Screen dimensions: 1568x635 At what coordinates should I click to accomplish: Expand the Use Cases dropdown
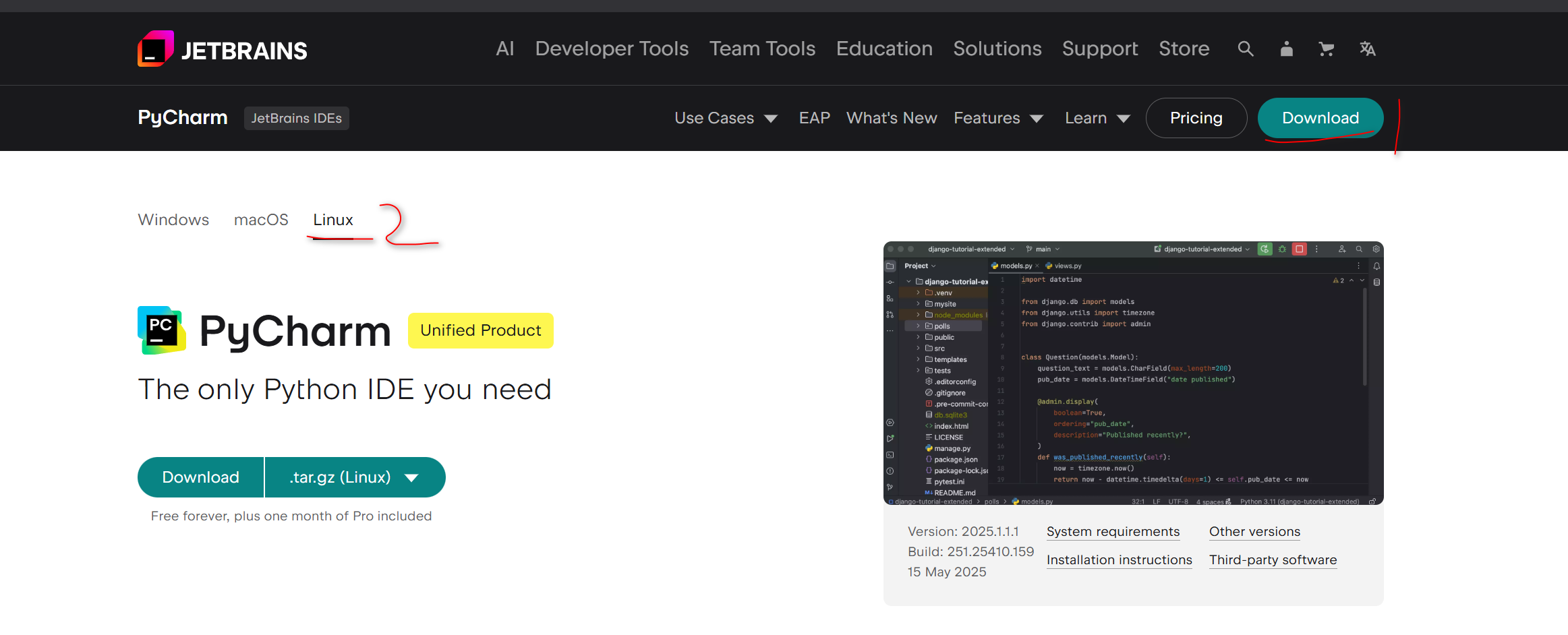pos(726,118)
